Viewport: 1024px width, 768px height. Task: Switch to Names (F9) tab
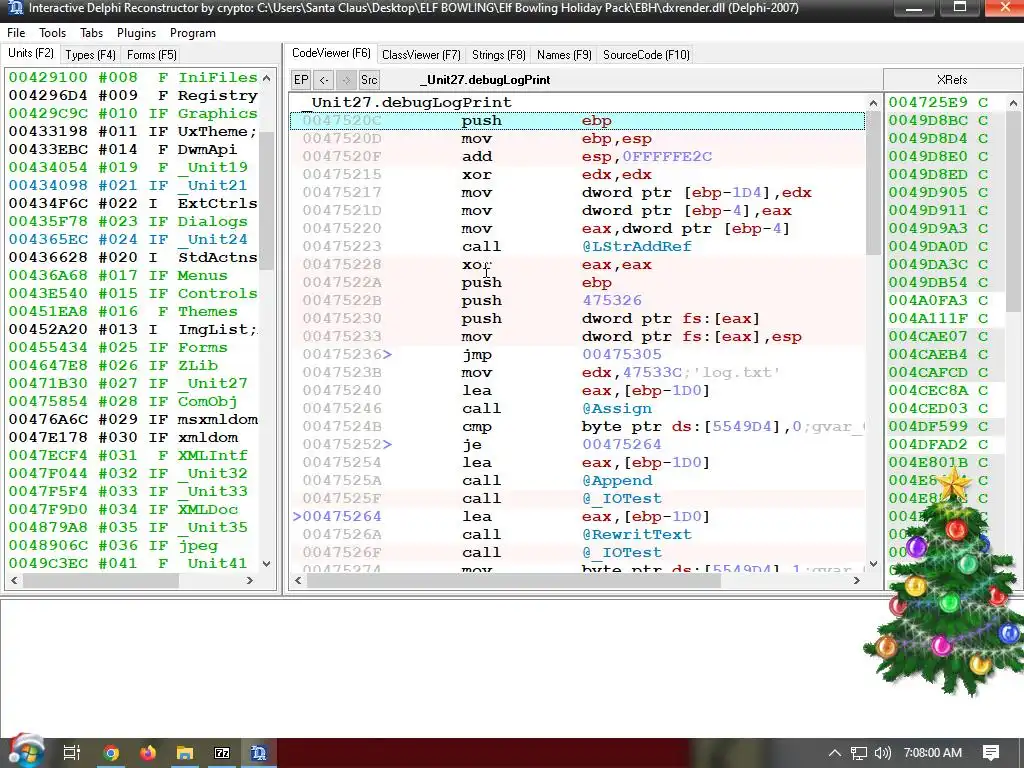coord(564,55)
